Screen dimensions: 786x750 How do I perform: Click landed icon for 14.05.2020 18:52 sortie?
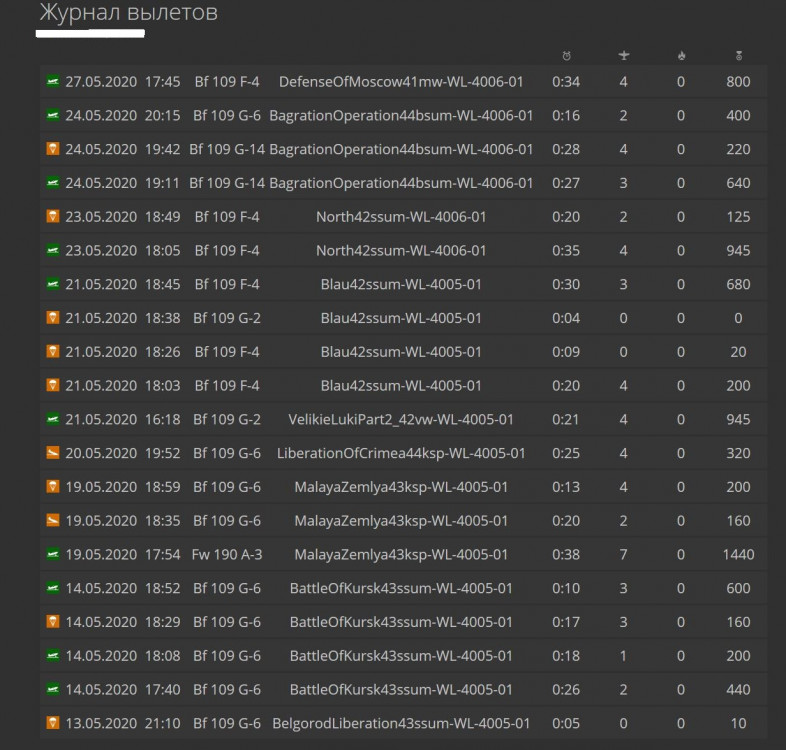tap(53, 587)
